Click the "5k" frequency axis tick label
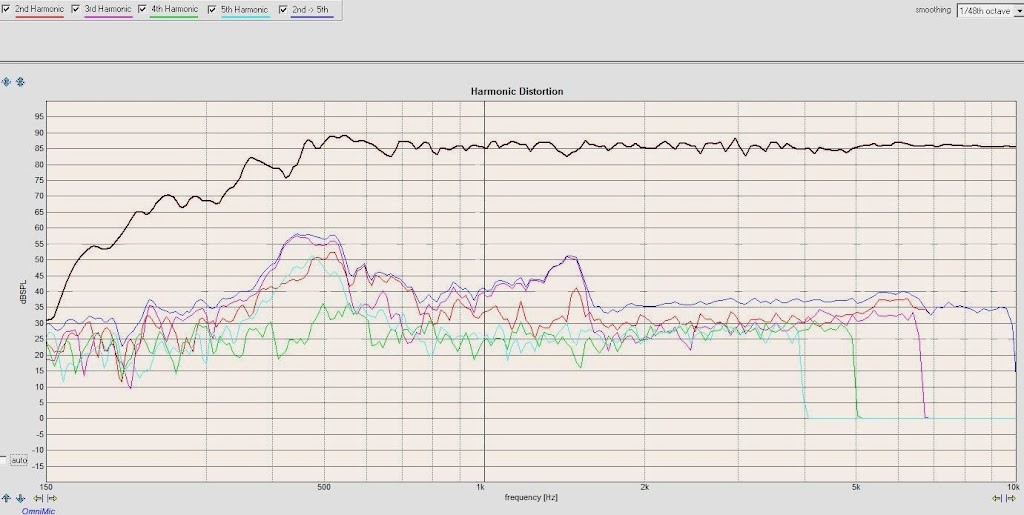Screen dimensions: 1024x515 click(855, 488)
